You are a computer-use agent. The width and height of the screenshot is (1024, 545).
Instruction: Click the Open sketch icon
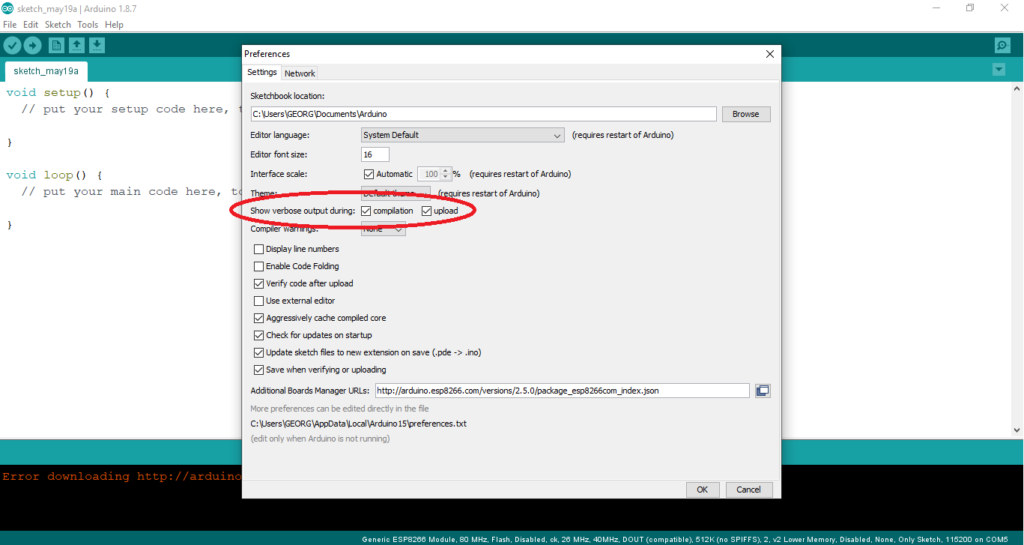pyautogui.click(x=77, y=45)
